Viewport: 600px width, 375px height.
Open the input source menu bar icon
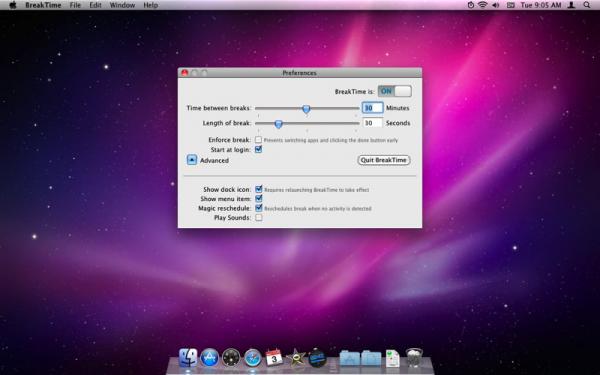[x=510, y=5]
